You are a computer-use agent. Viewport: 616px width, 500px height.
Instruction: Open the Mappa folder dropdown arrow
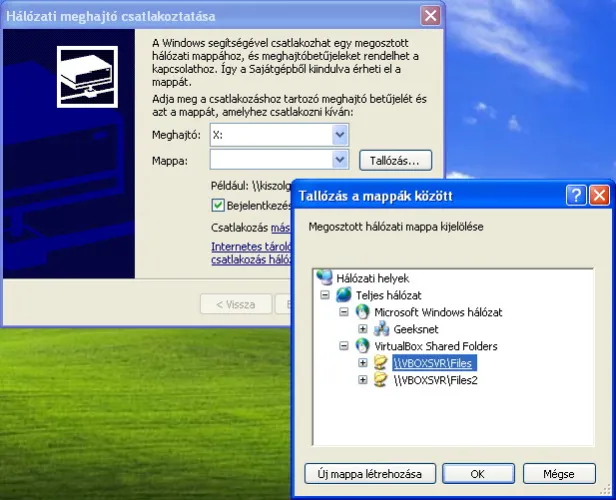point(340,160)
